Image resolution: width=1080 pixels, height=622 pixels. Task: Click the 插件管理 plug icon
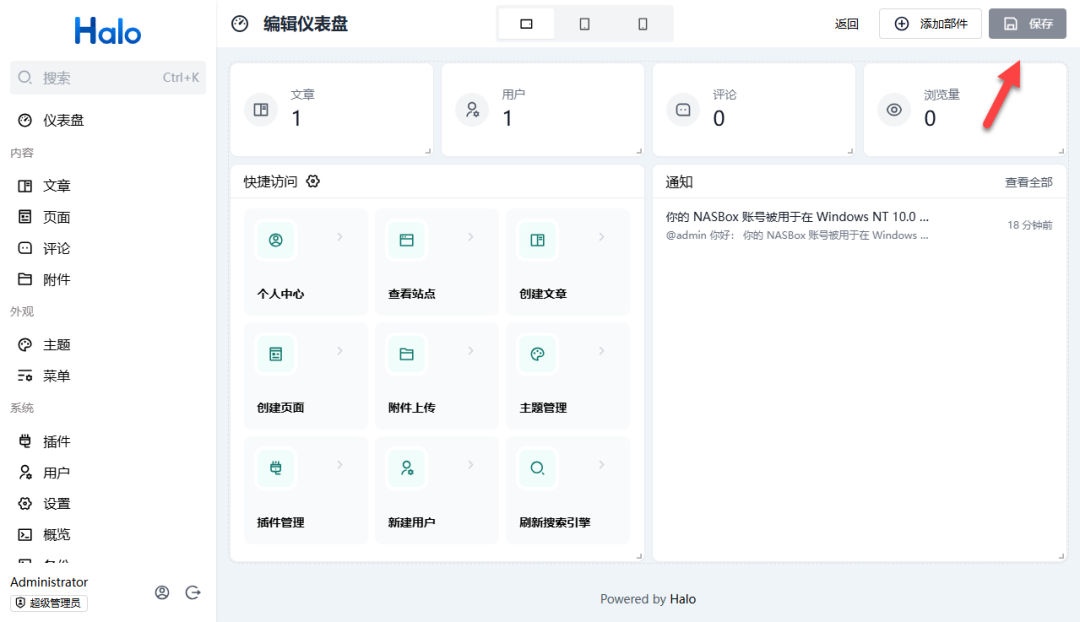point(276,468)
